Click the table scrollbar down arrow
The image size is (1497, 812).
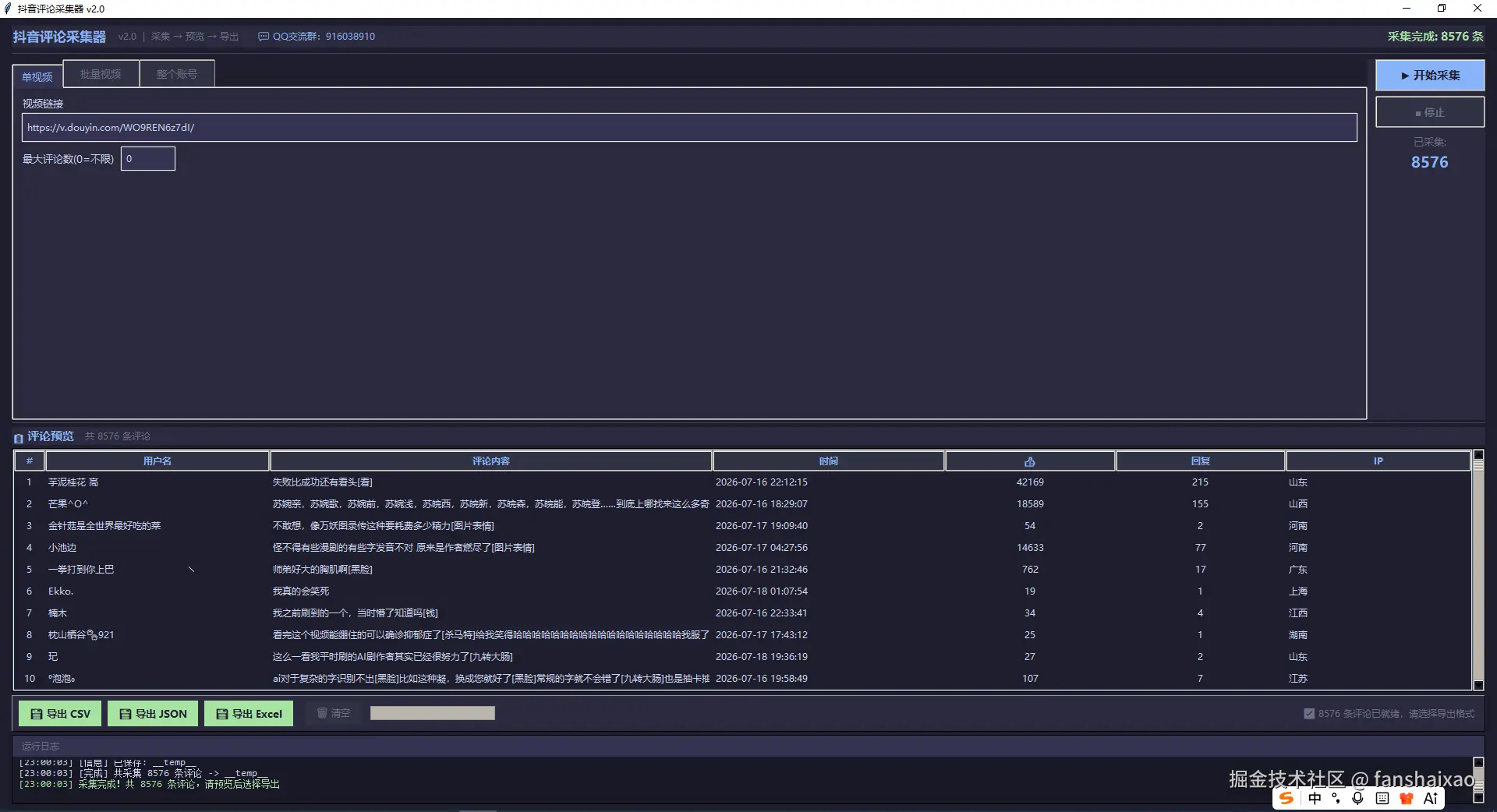pyautogui.click(x=1478, y=686)
